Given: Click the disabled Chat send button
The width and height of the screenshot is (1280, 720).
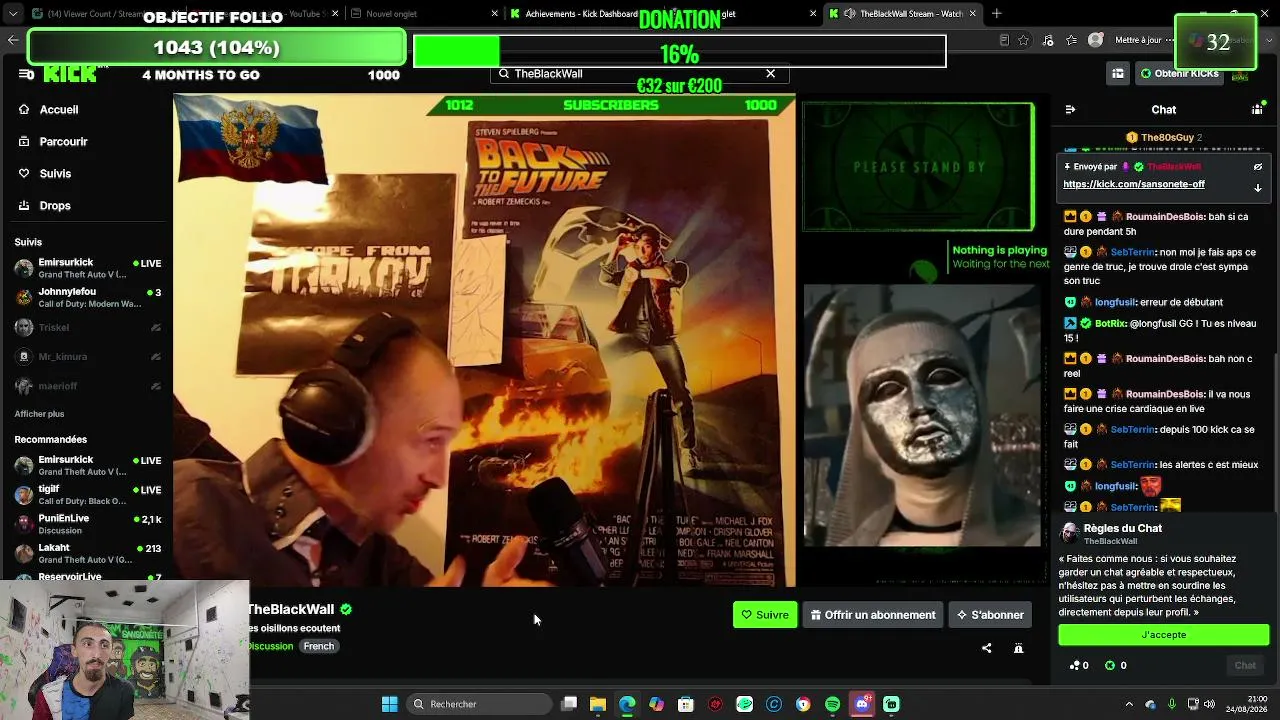Looking at the screenshot, I should tap(1245, 665).
